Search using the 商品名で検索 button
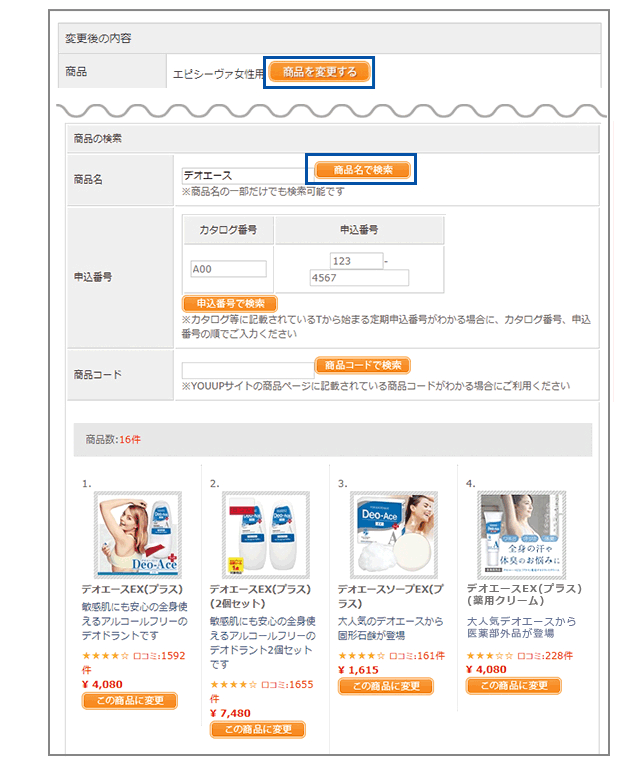Viewport: 640px width, 779px height. pyautogui.click(x=363, y=170)
